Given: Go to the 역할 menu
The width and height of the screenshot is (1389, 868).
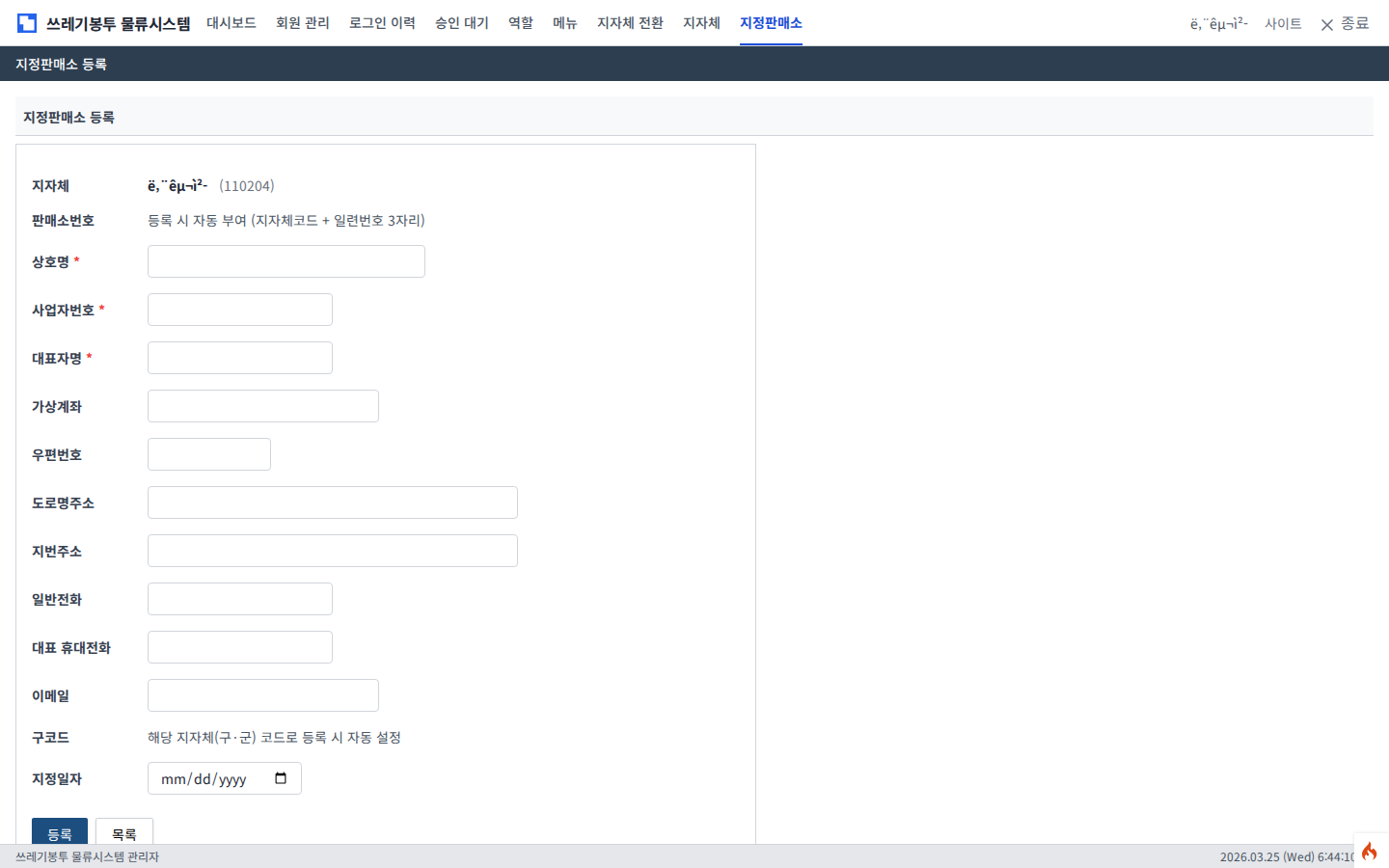Looking at the screenshot, I should pos(519,23).
